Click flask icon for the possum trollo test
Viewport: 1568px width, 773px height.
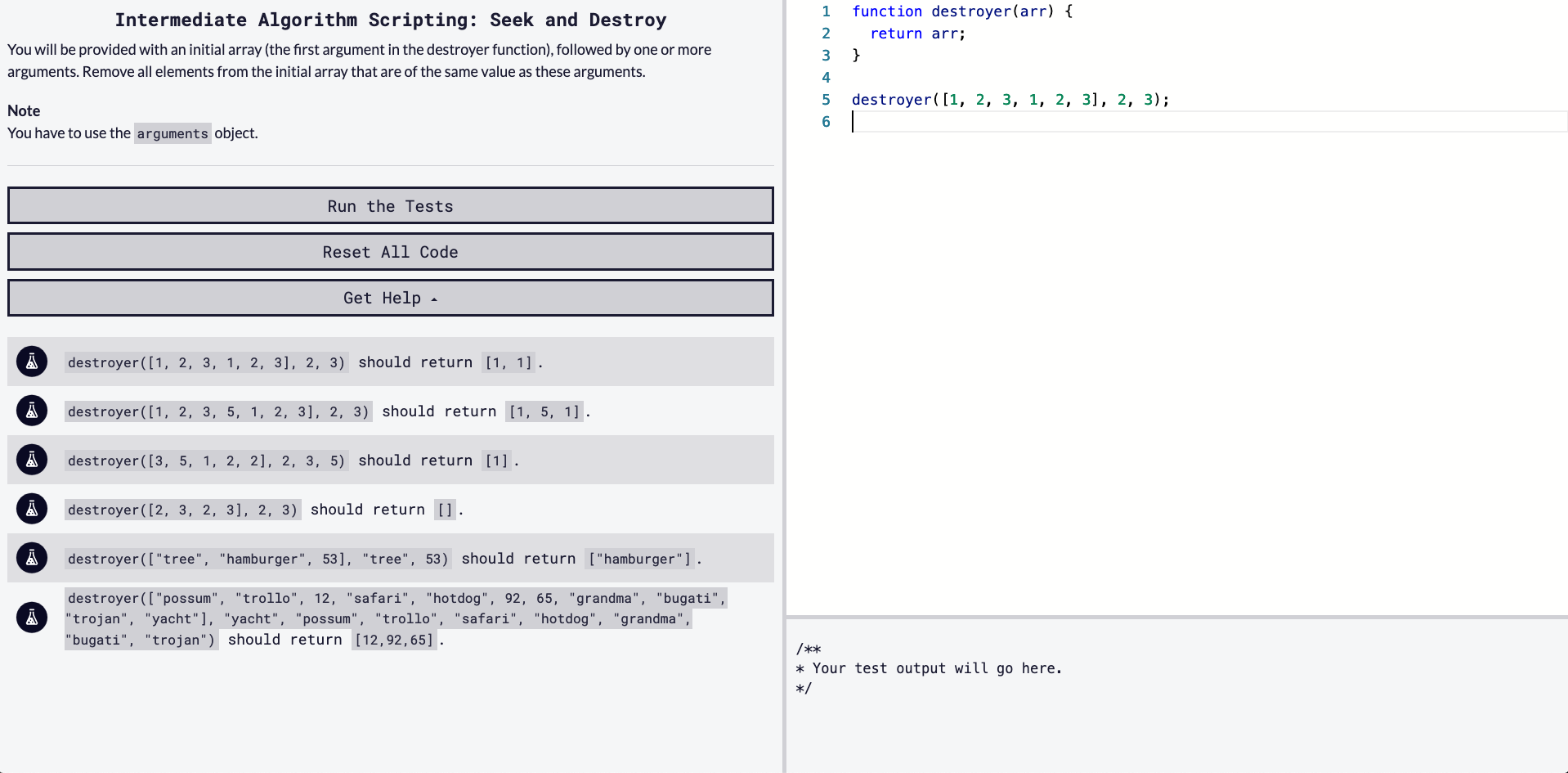pyautogui.click(x=32, y=618)
